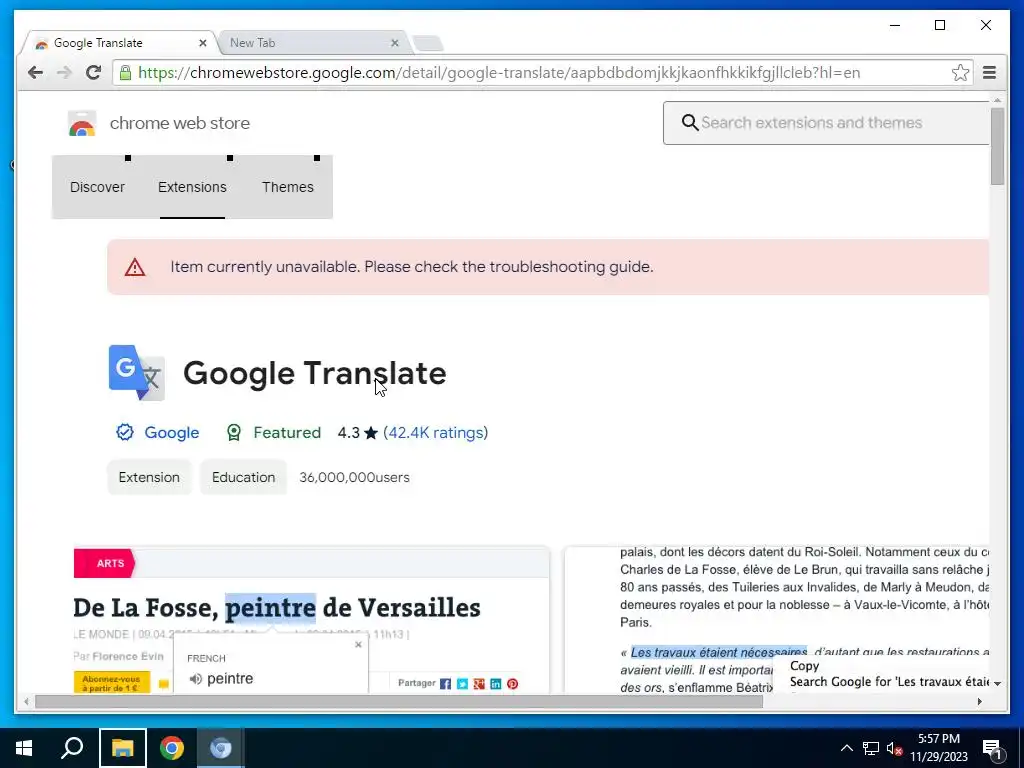The image size is (1024, 768).
Task: Click the Chromium taskbar icon
Action: (221, 748)
